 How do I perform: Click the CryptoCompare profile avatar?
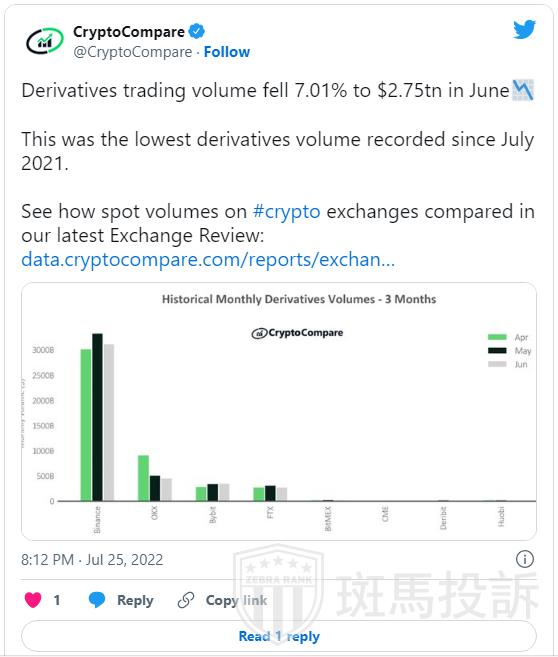click(45, 41)
